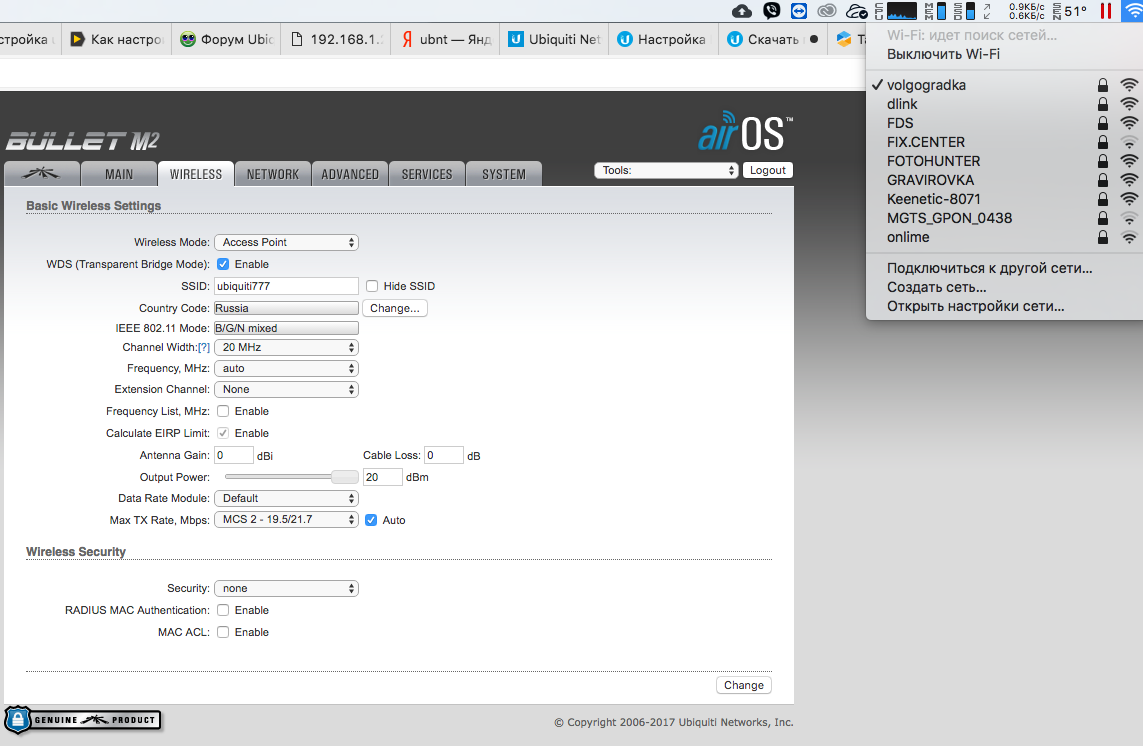Screen dimensions: 1143x746
Task: Click the Output Power slider
Action: [x=292, y=477]
